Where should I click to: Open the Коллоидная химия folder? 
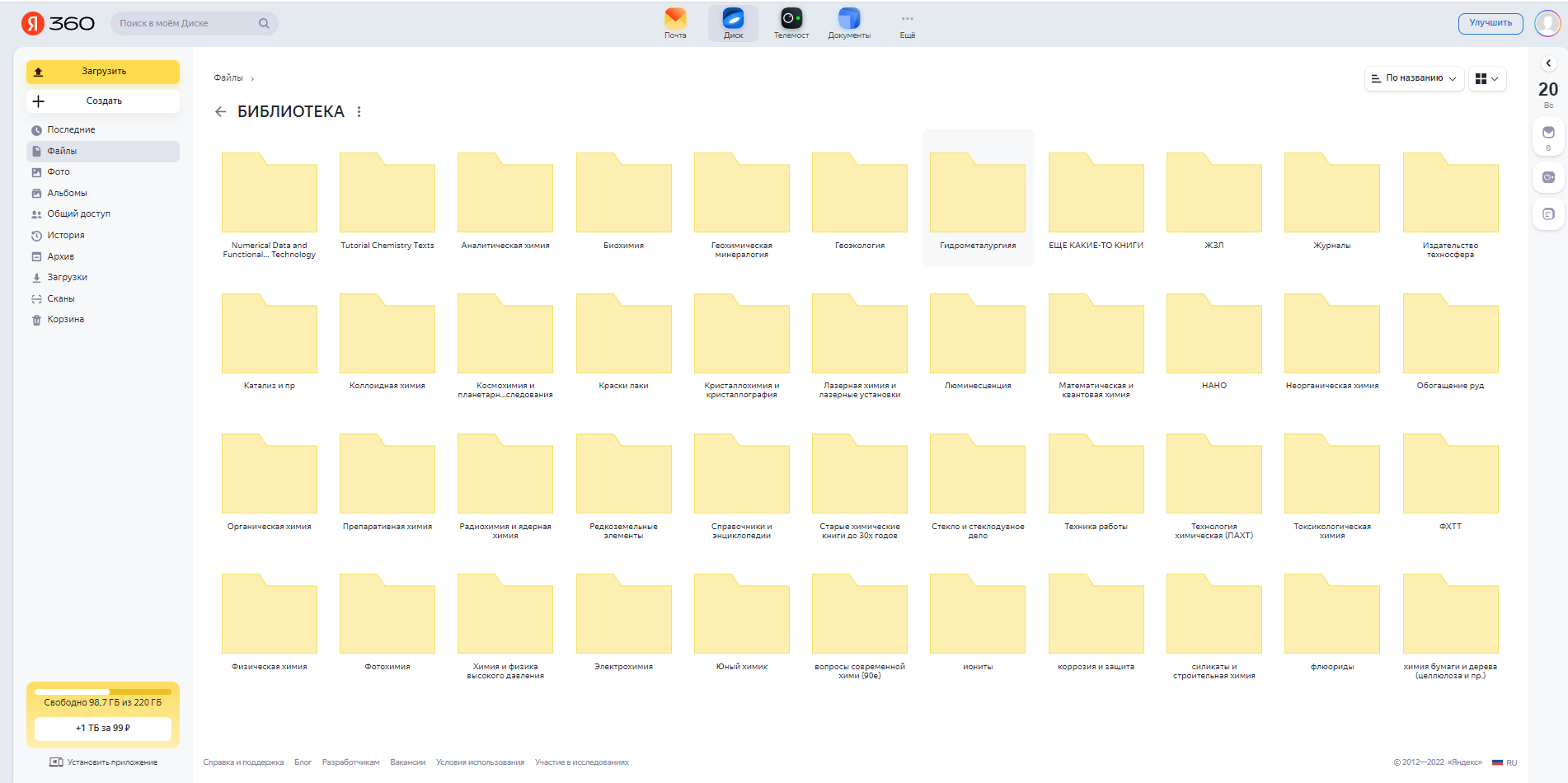pyautogui.click(x=387, y=340)
